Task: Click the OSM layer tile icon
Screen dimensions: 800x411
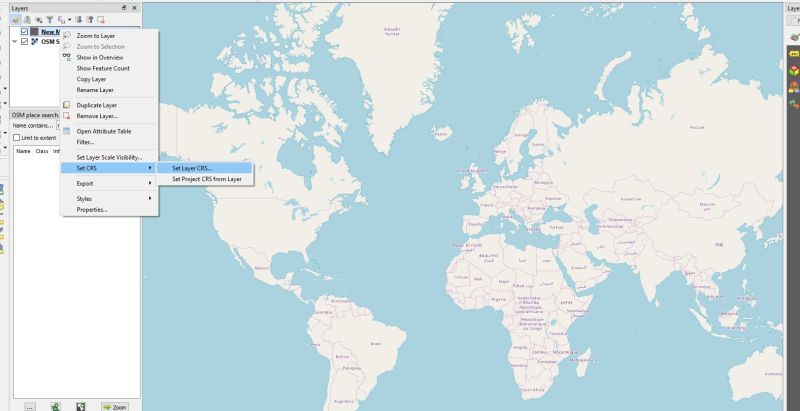Action: 35,41
